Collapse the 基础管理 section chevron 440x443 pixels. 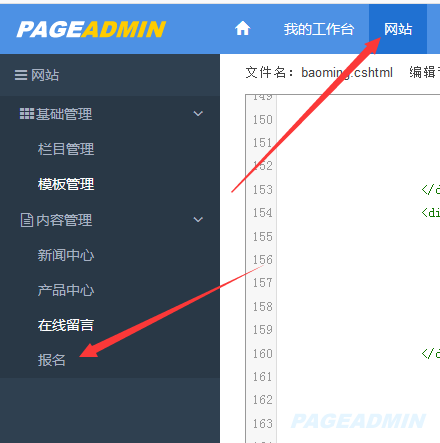tap(198, 114)
